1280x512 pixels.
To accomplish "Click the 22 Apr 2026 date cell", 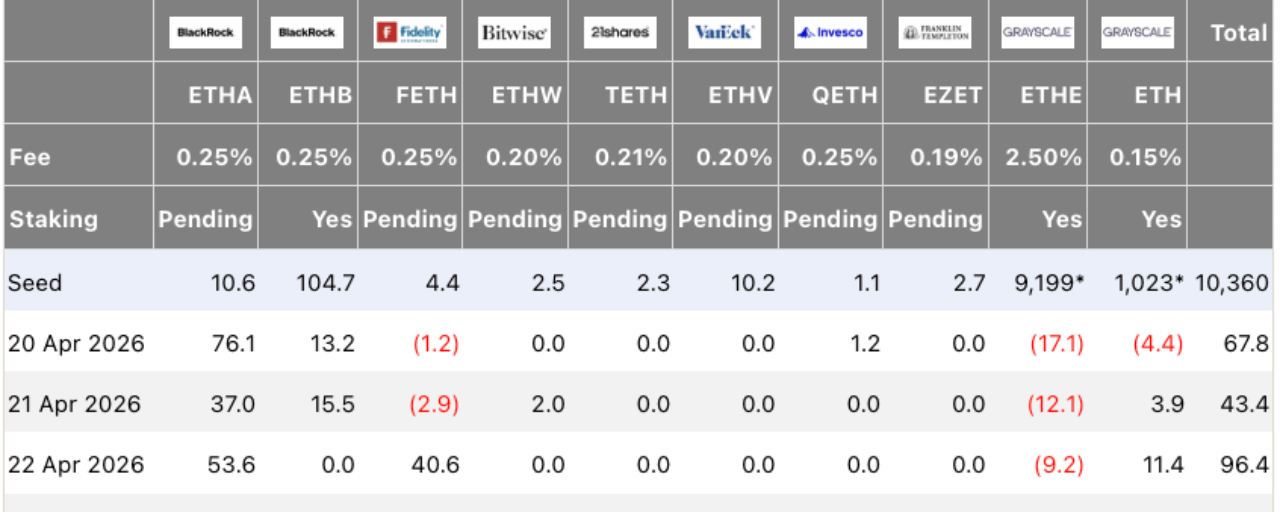I will click(x=76, y=465).
